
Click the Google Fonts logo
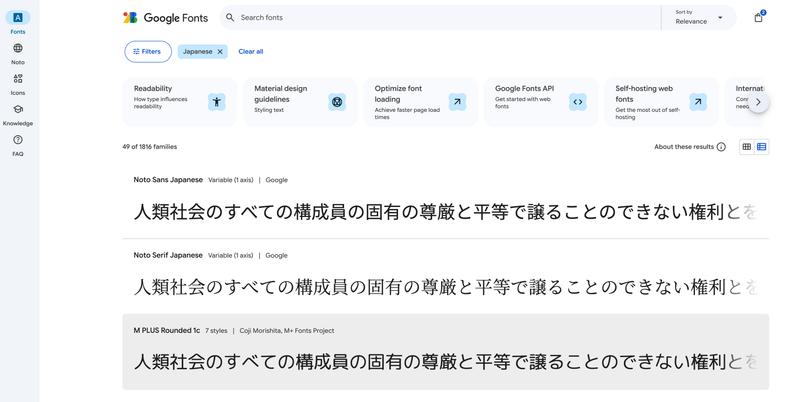pyautogui.click(x=166, y=18)
